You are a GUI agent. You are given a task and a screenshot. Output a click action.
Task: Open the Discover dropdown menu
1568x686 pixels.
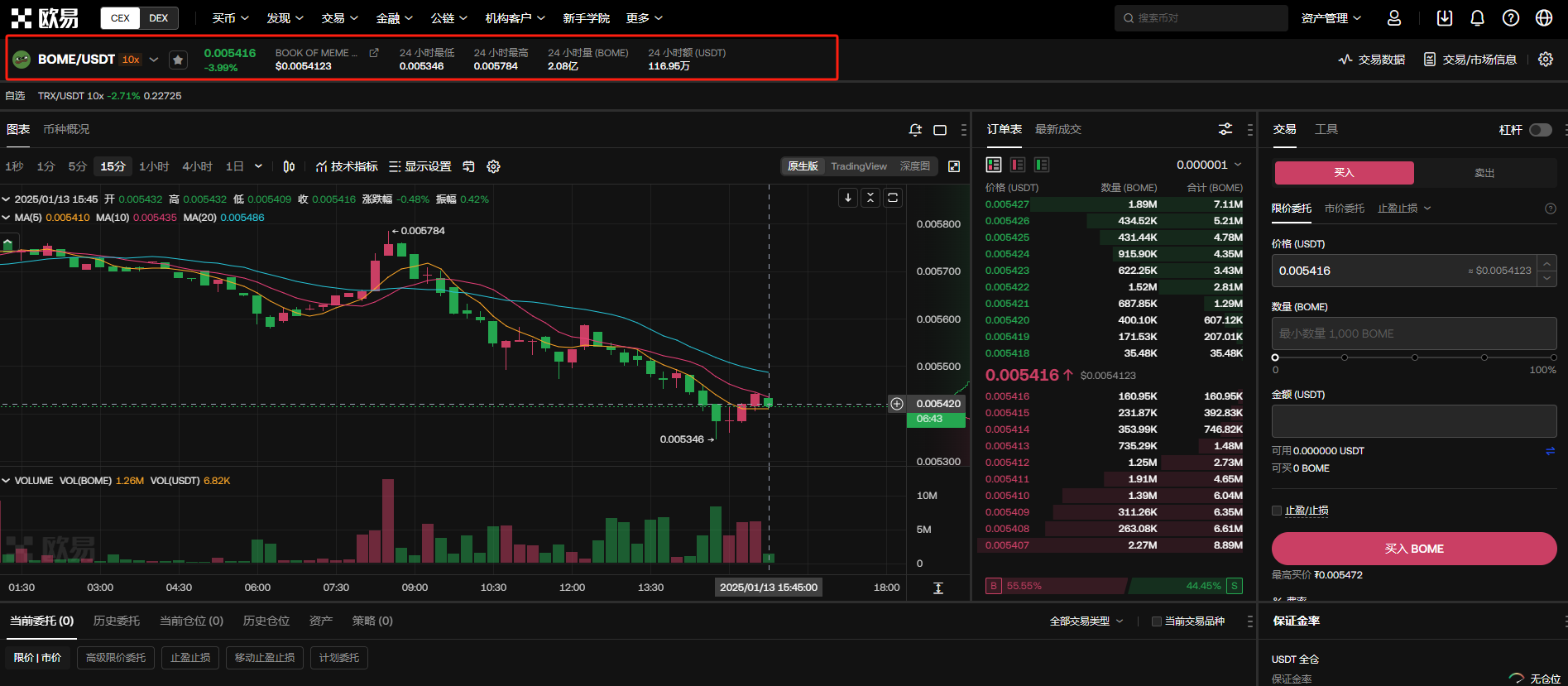pyautogui.click(x=285, y=18)
